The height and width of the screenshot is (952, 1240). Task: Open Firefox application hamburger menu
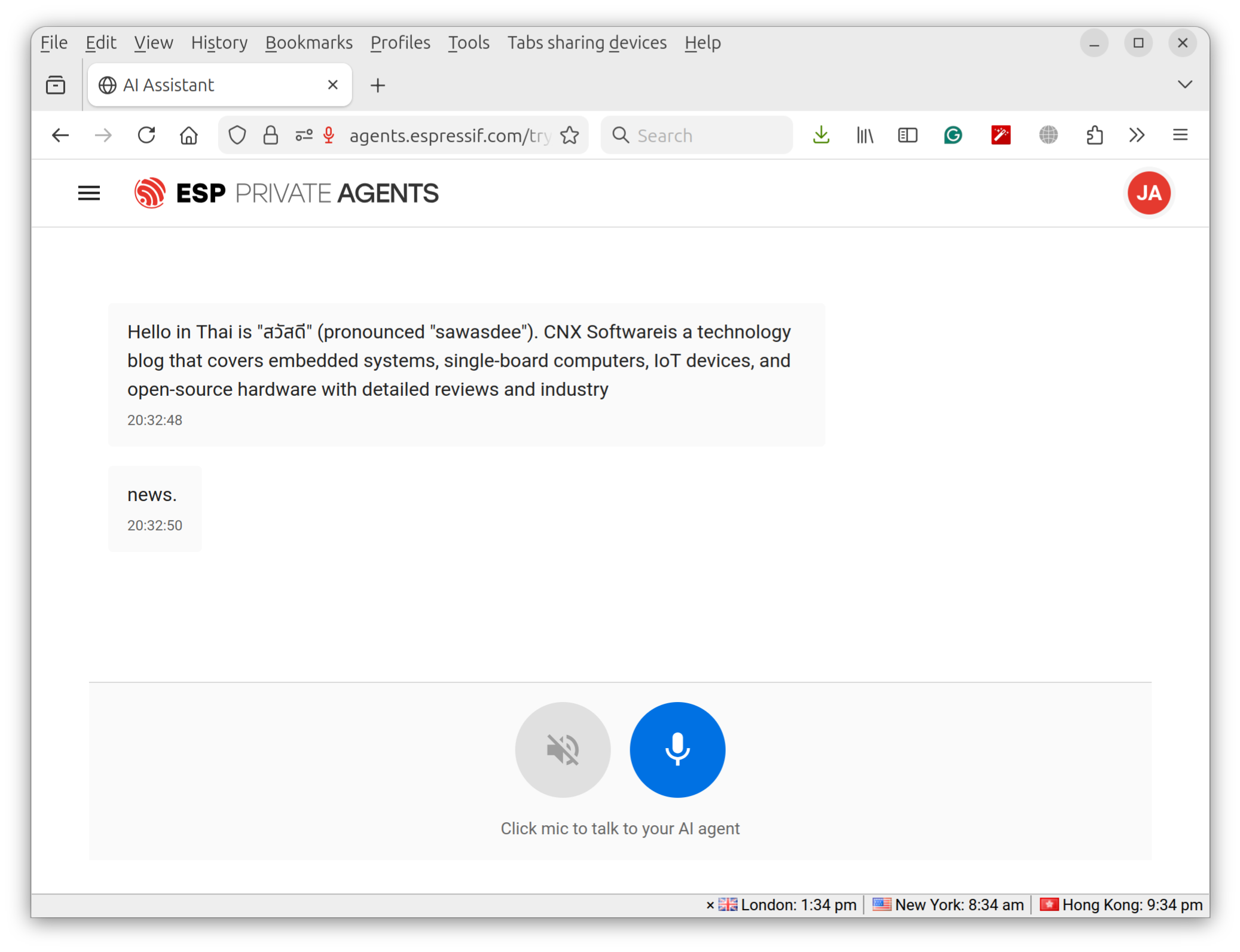click(1180, 135)
